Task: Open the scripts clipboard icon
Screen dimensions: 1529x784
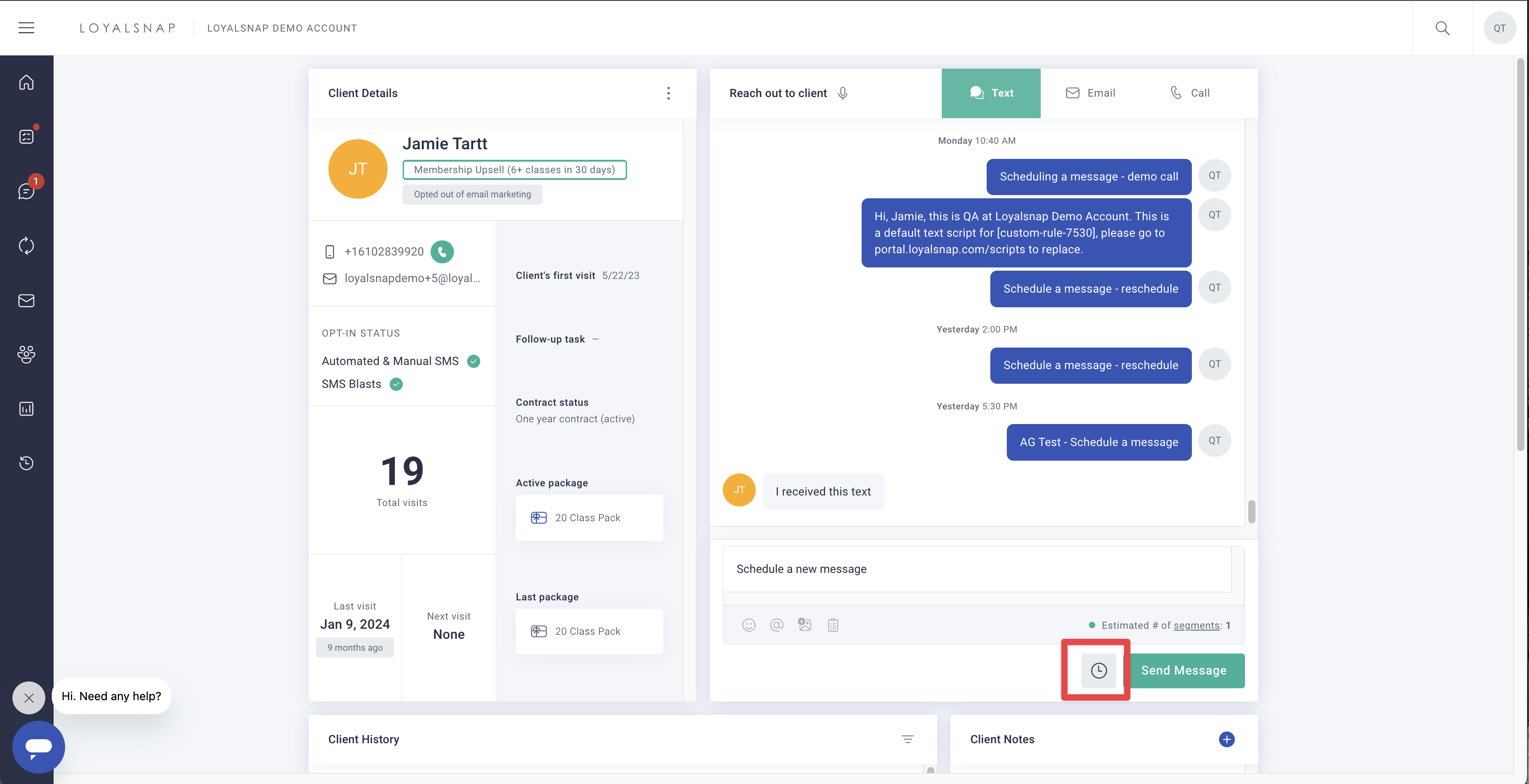Action: [x=833, y=625]
